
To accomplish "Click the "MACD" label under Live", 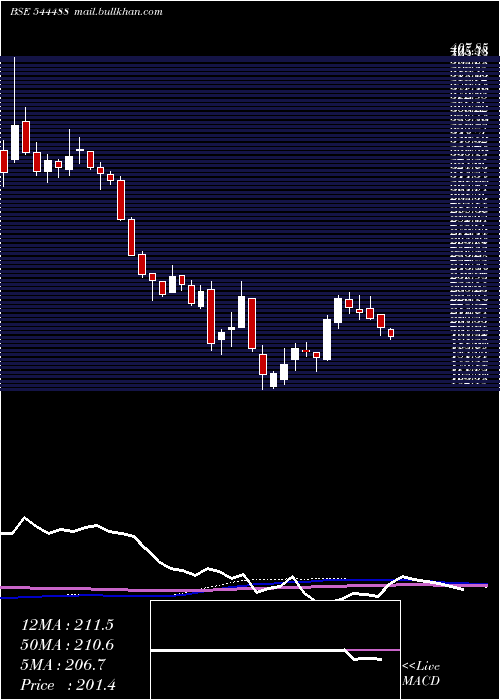I will click(421, 681).
